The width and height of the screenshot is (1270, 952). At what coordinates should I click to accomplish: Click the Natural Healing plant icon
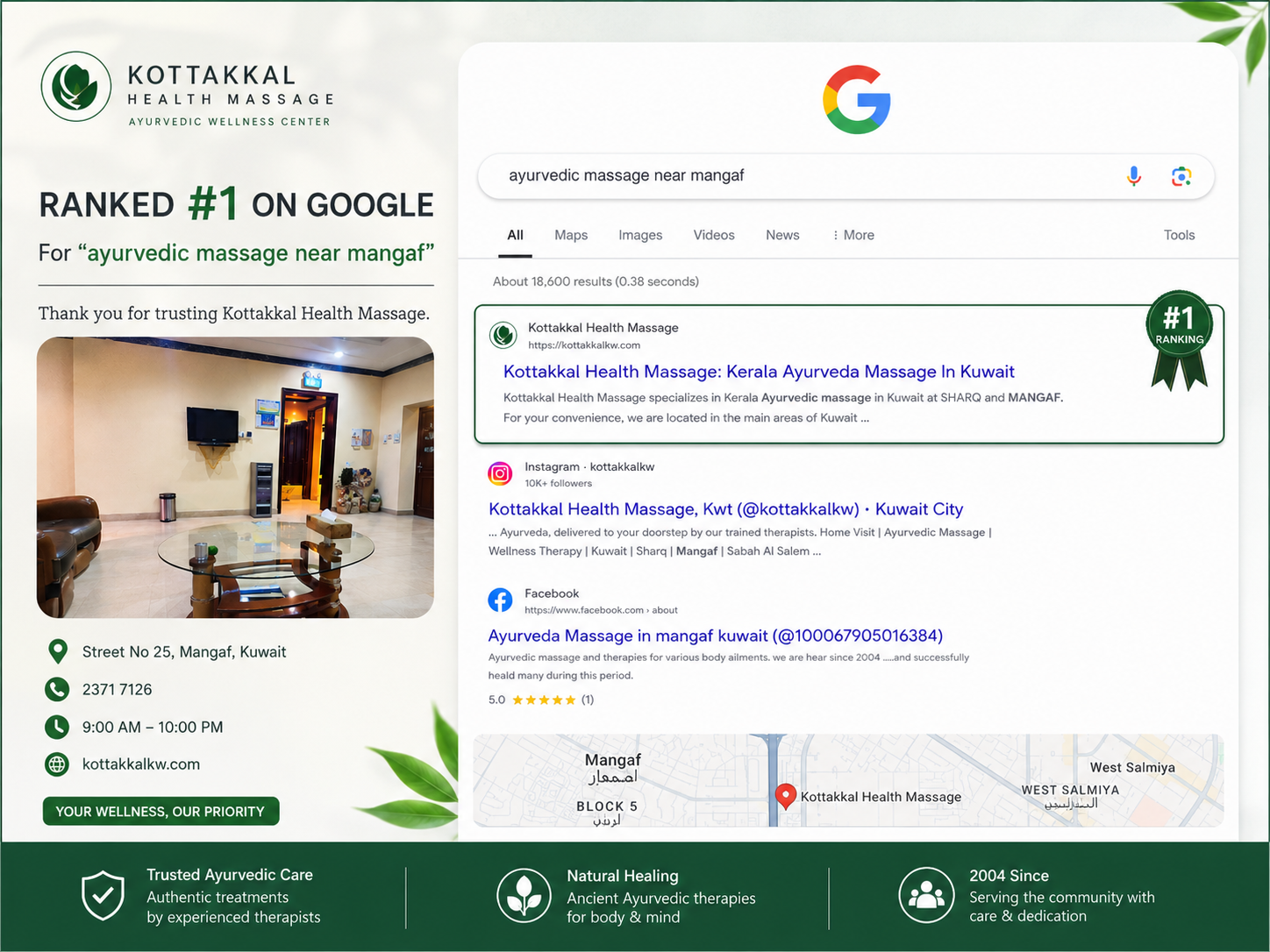tap(524, 896)
